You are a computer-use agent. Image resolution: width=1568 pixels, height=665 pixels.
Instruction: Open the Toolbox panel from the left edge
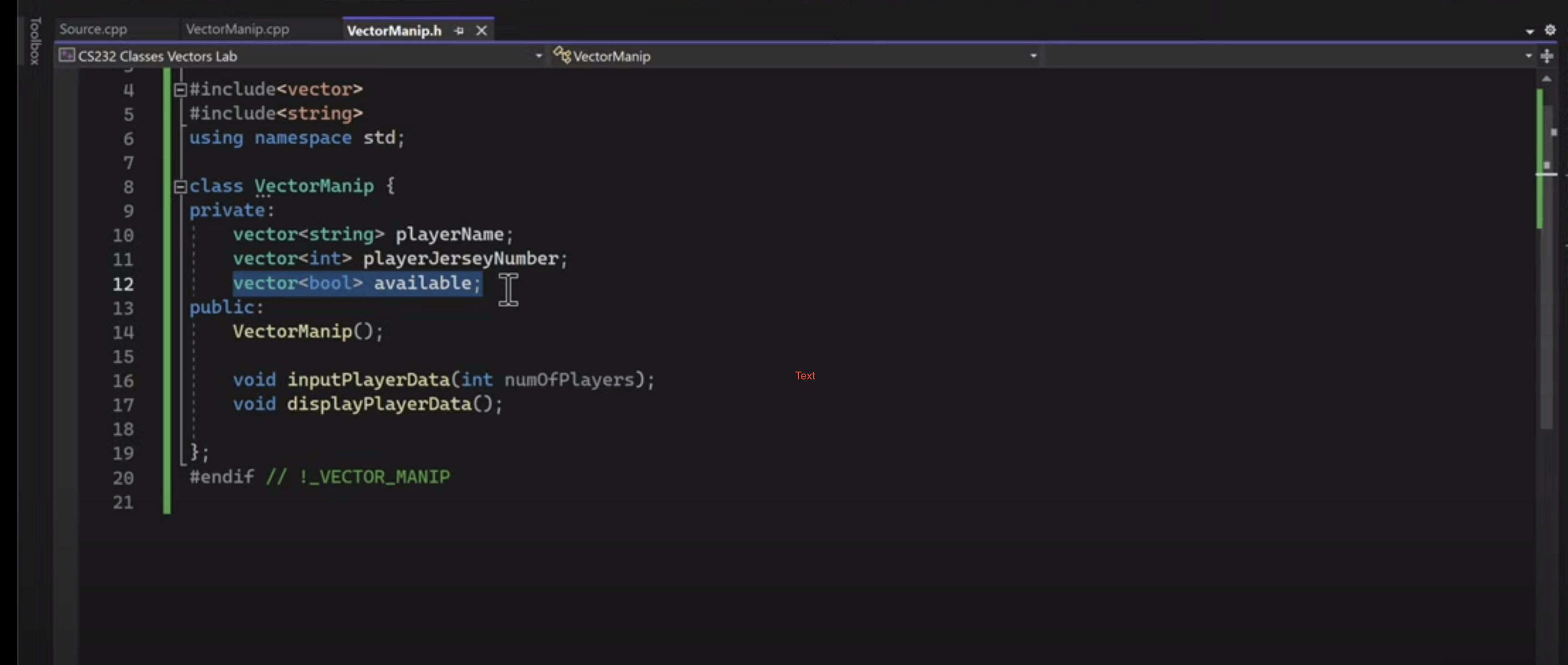(x=34, y=40)
